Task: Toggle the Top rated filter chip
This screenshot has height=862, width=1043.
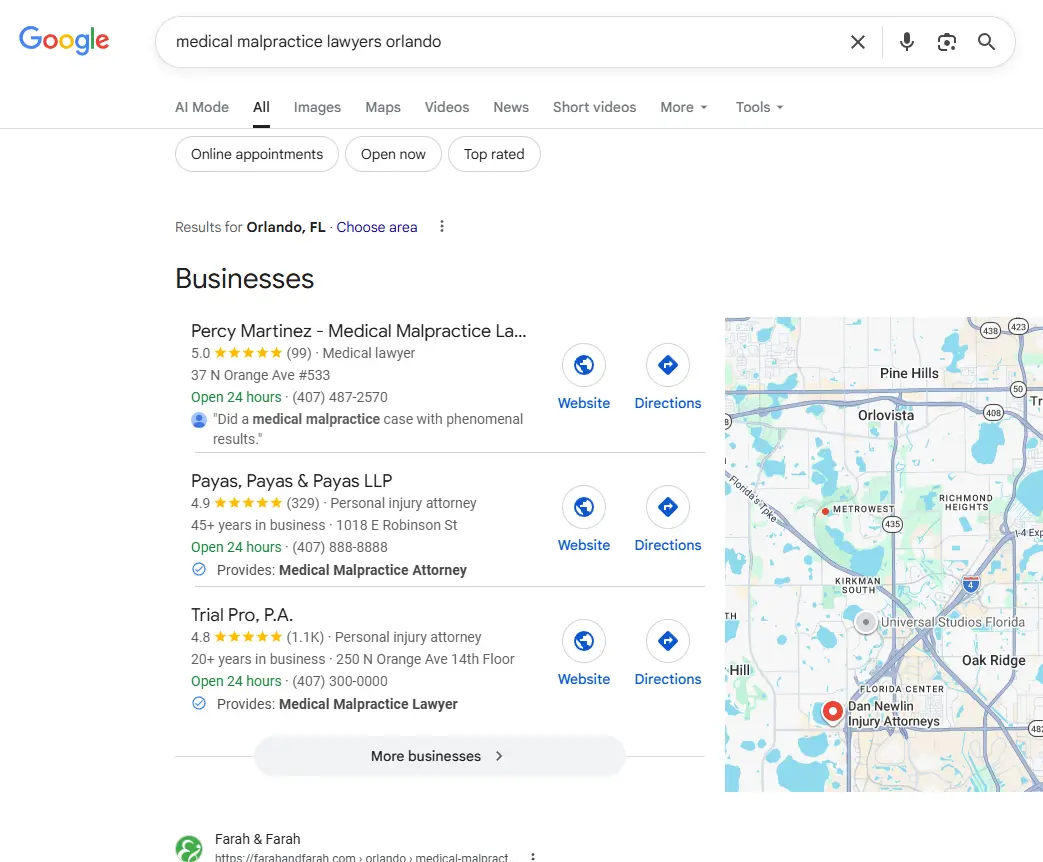Action: point(494,154)
